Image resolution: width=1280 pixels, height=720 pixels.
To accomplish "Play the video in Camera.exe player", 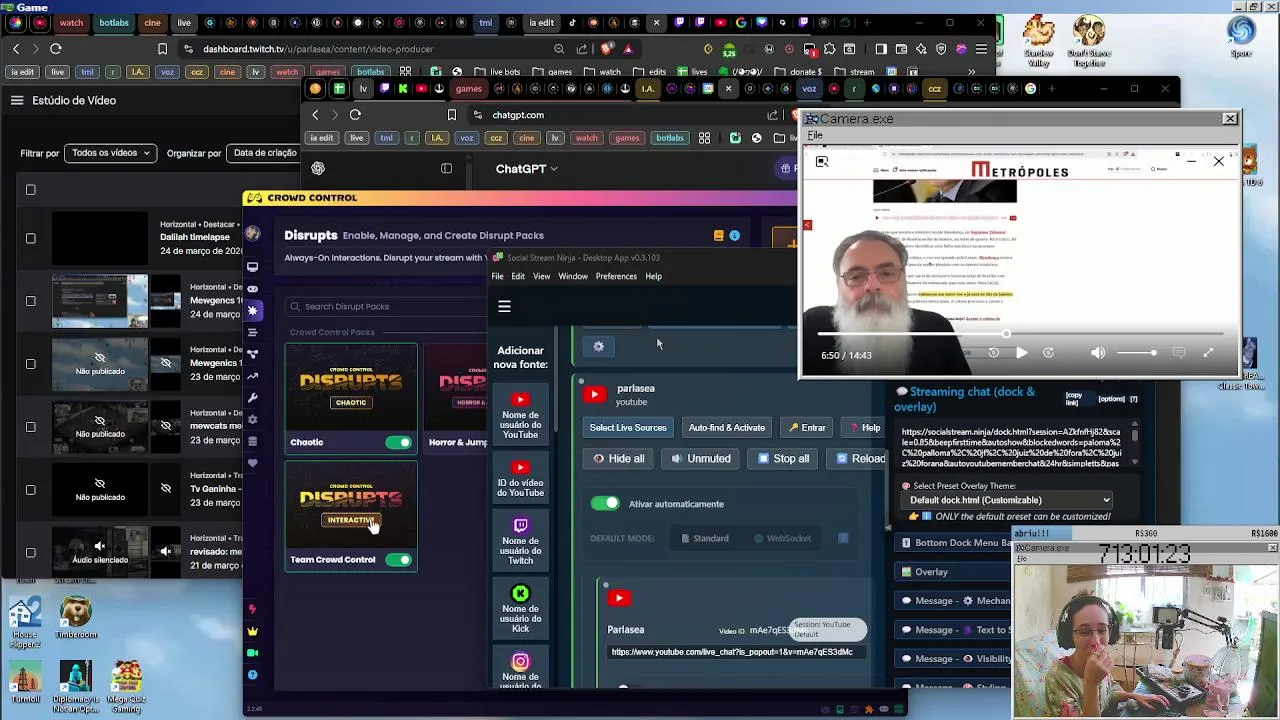I will pyautogui.click(x=1021, y=353).
